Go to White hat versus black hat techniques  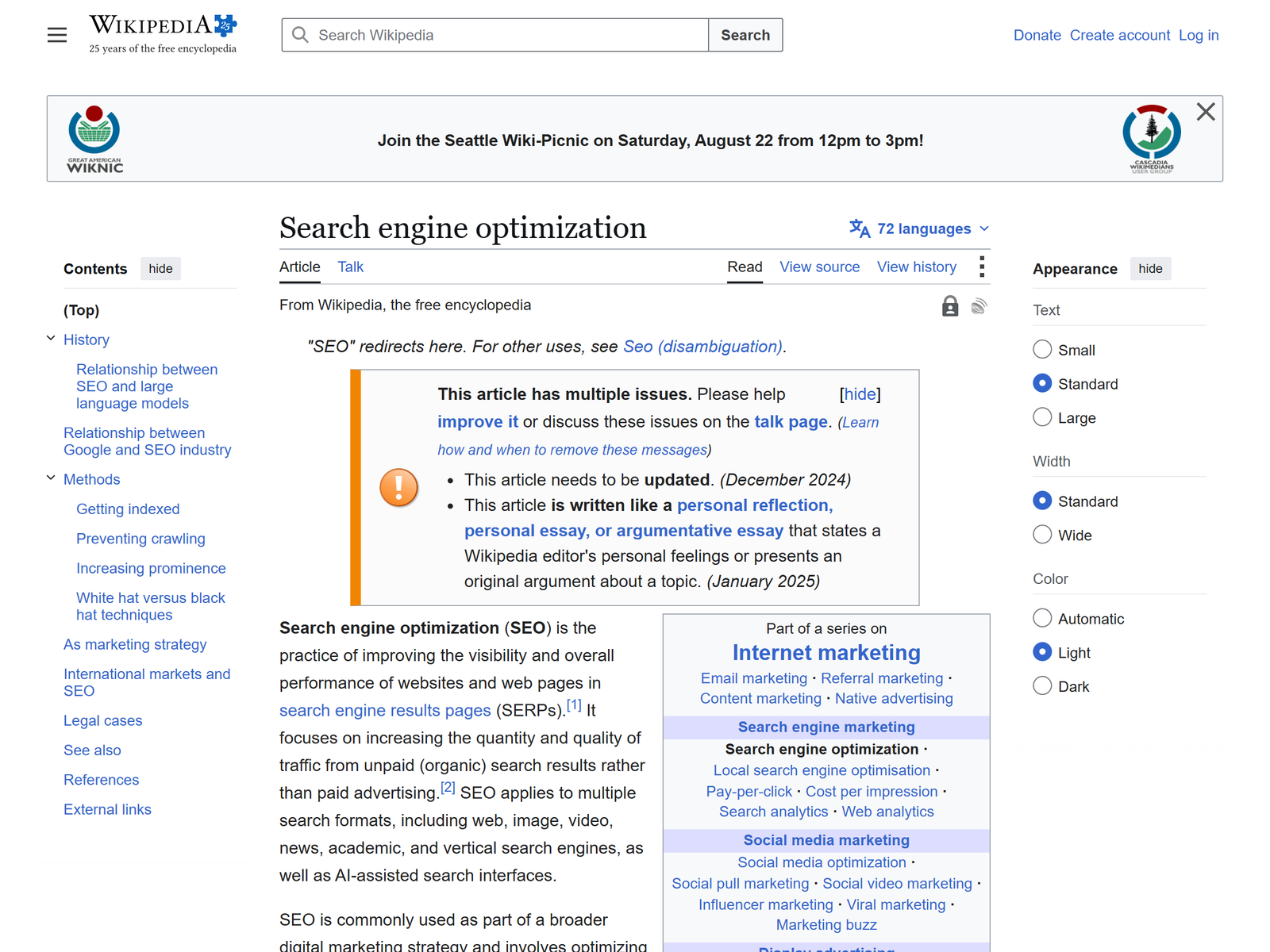click(x=151, y=606)
